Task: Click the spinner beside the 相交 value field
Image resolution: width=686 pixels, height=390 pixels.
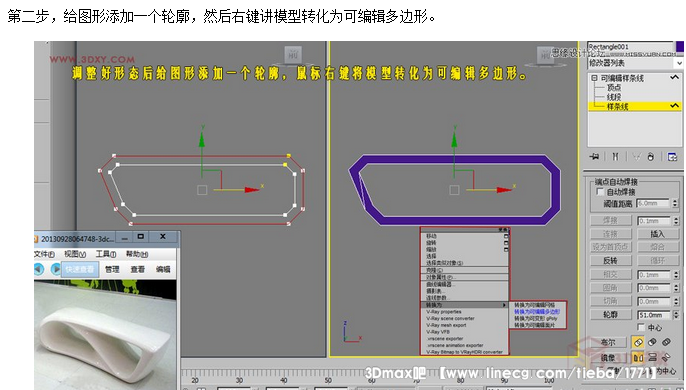Action: (x=676, y=274)
